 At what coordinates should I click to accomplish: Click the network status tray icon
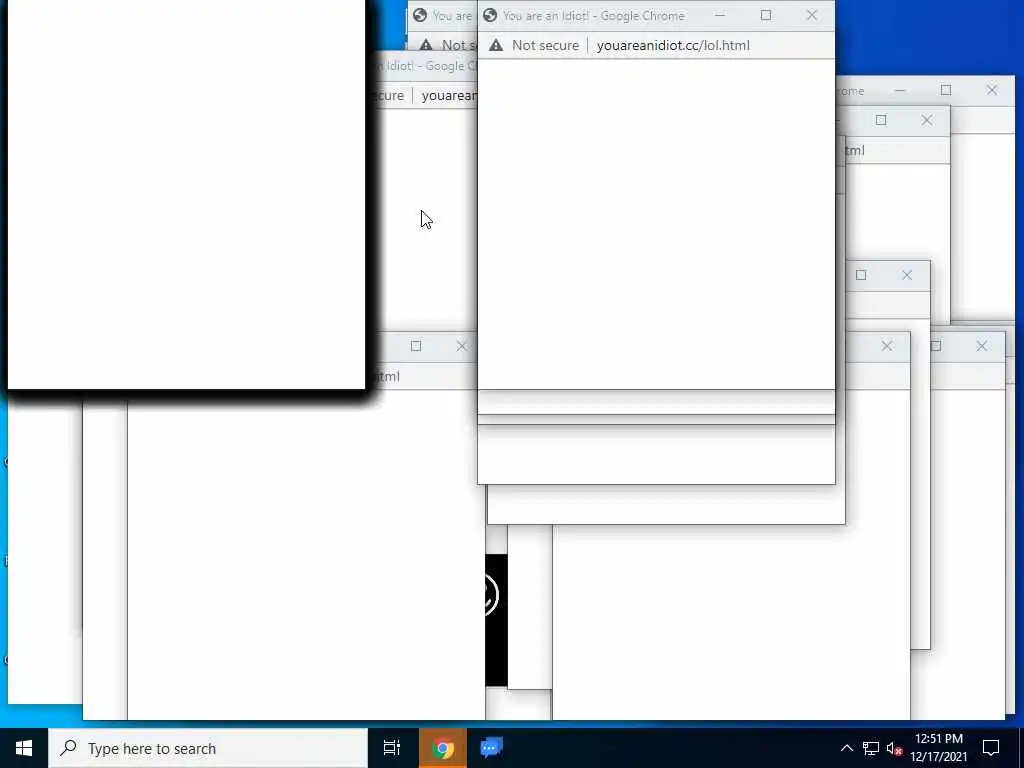tap(871, 748)
